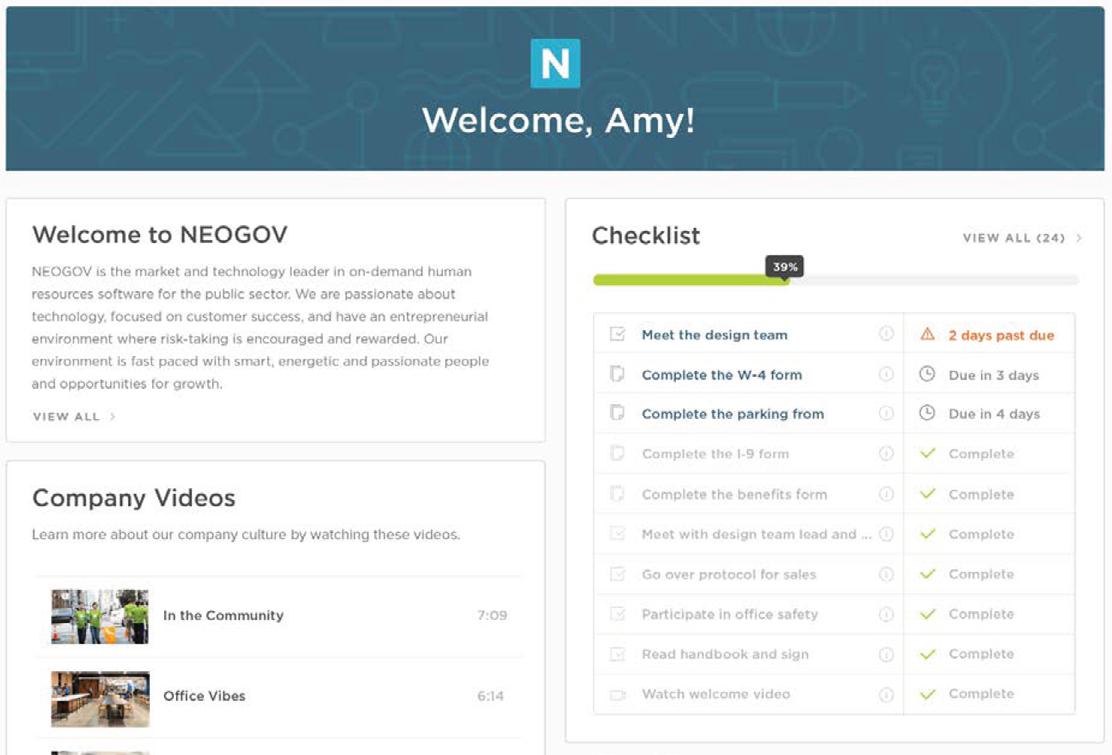Open the Participate in office safety task
The height and width of the screenshot is (755, 1112).
pos(730,615)
